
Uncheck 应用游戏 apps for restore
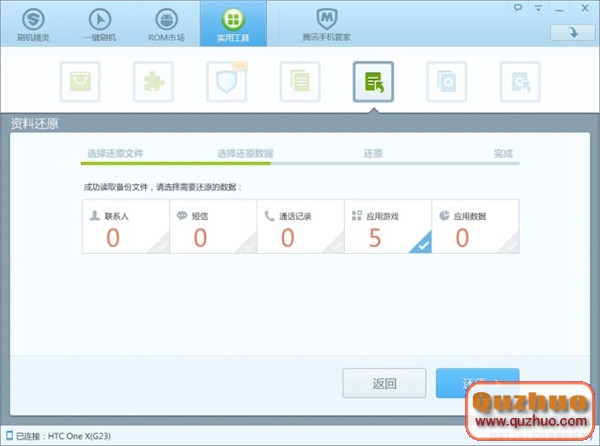(x=388, y=226)
